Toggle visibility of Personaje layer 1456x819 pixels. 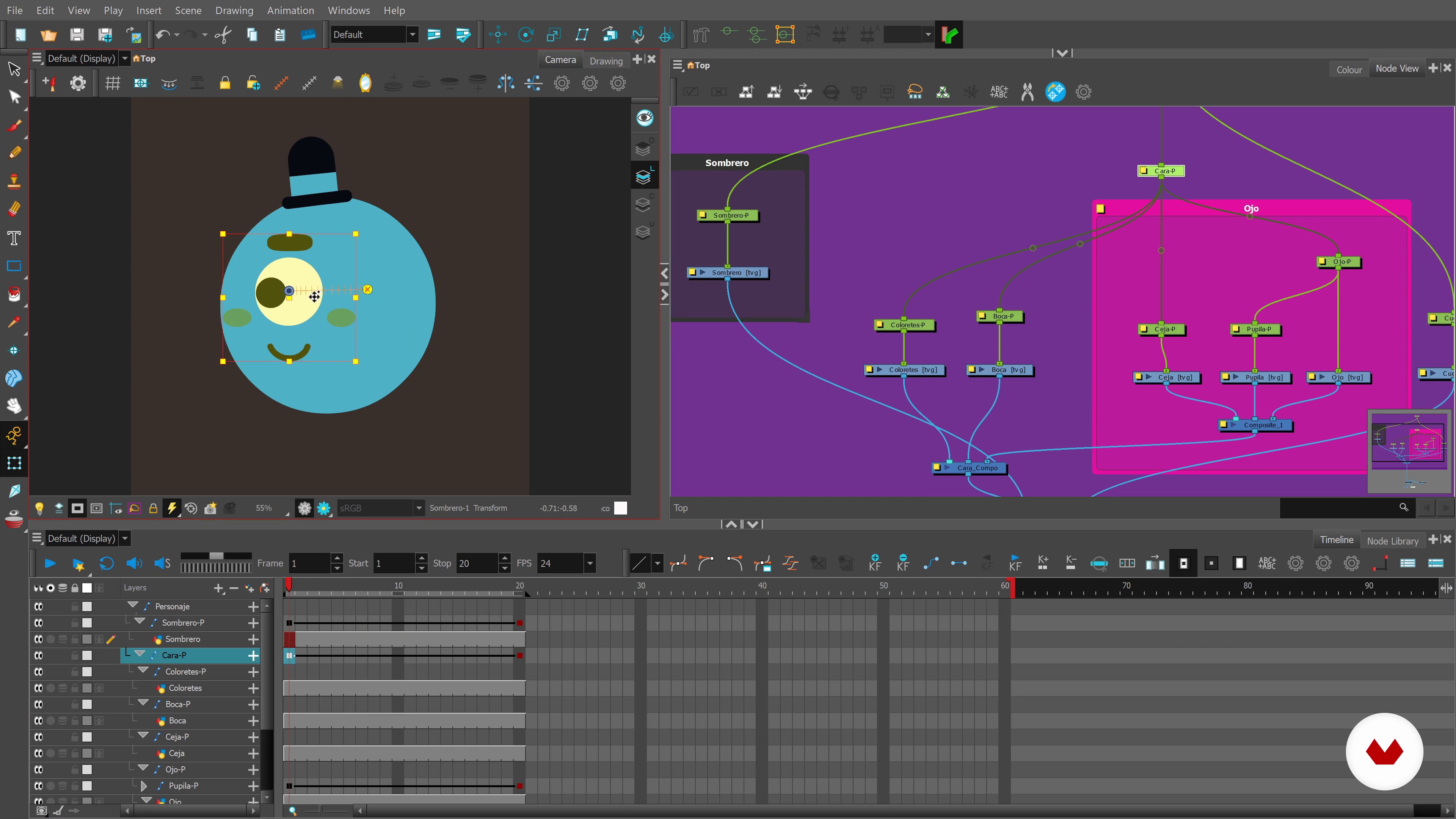38,607
